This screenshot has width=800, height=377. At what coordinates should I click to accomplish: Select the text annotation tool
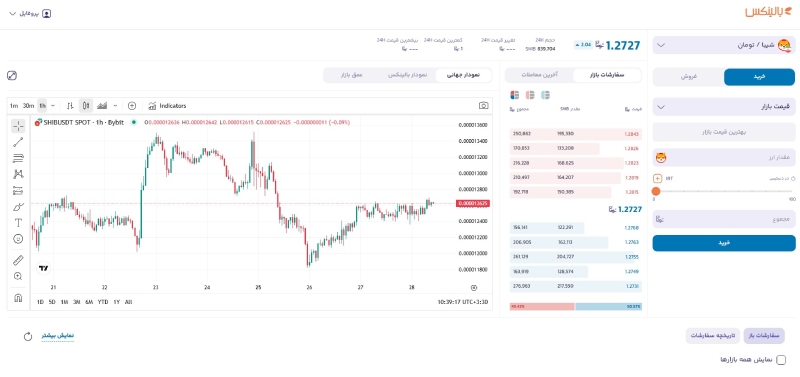click(x=18, y=223)
